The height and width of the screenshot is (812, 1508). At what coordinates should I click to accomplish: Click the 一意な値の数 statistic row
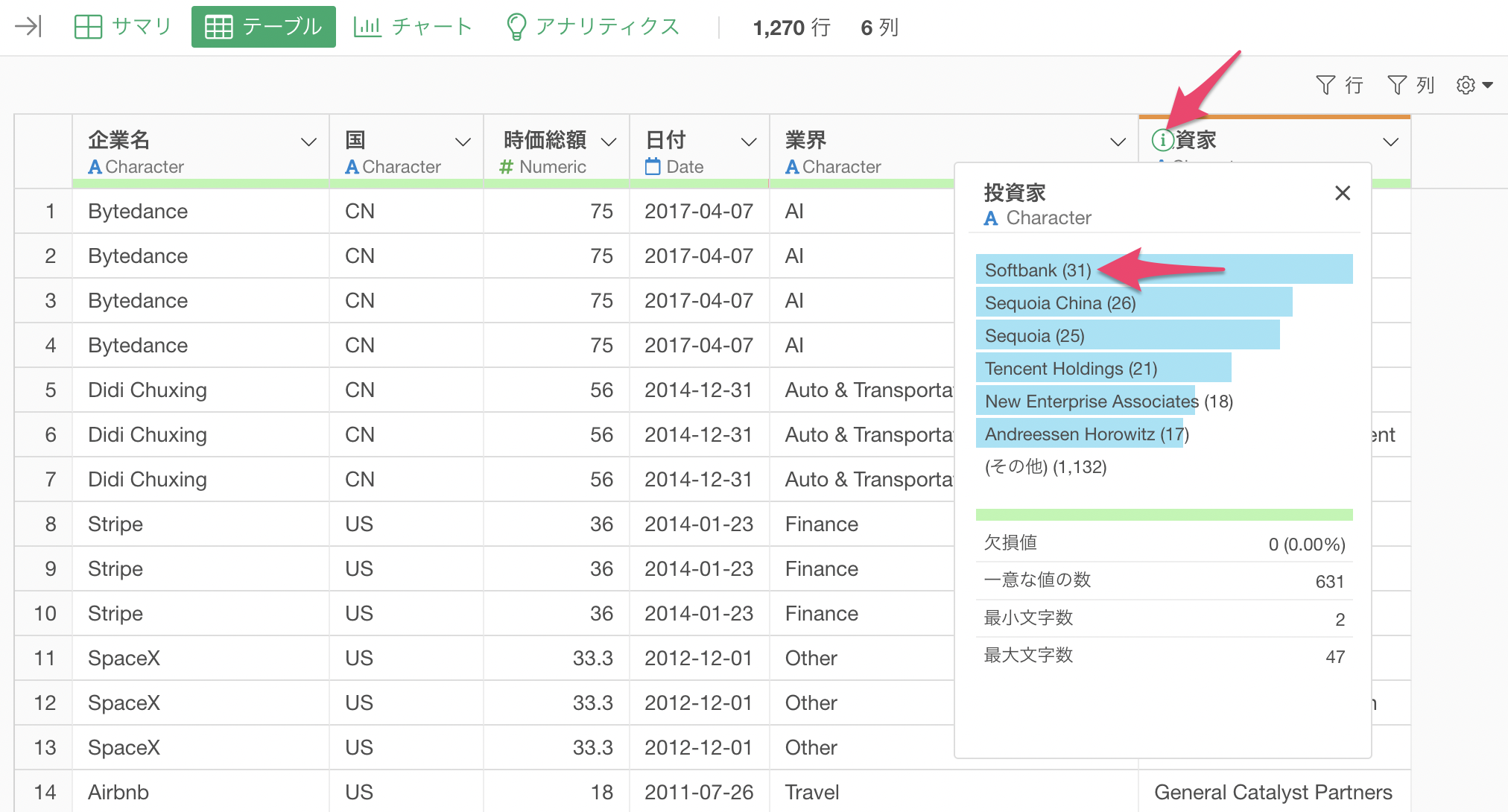tap(1164, 580)
